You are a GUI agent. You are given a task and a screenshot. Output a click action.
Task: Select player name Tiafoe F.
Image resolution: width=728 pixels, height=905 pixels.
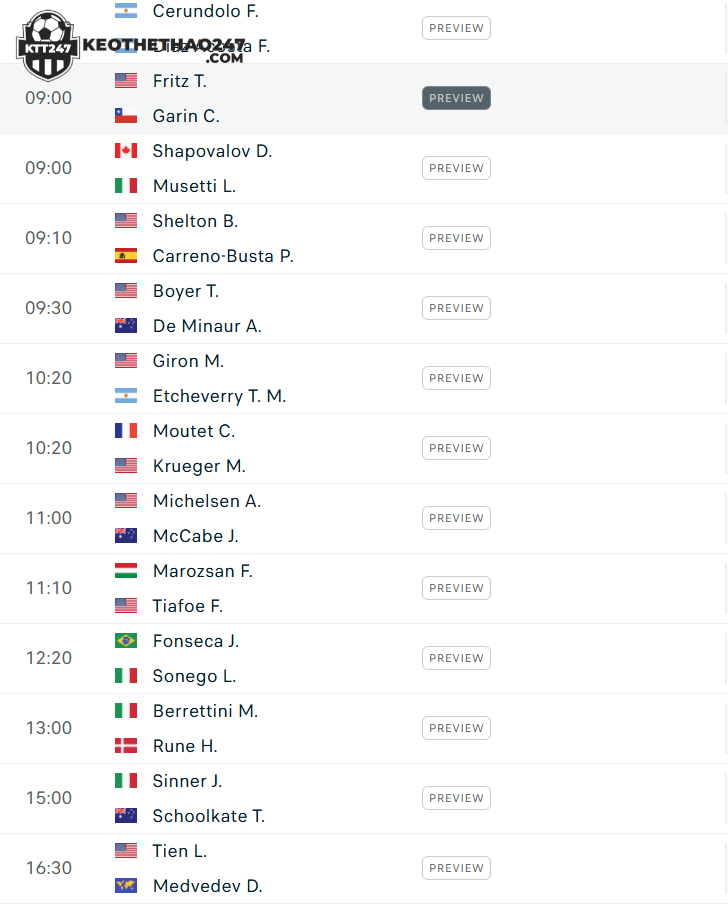coord(188,606)
